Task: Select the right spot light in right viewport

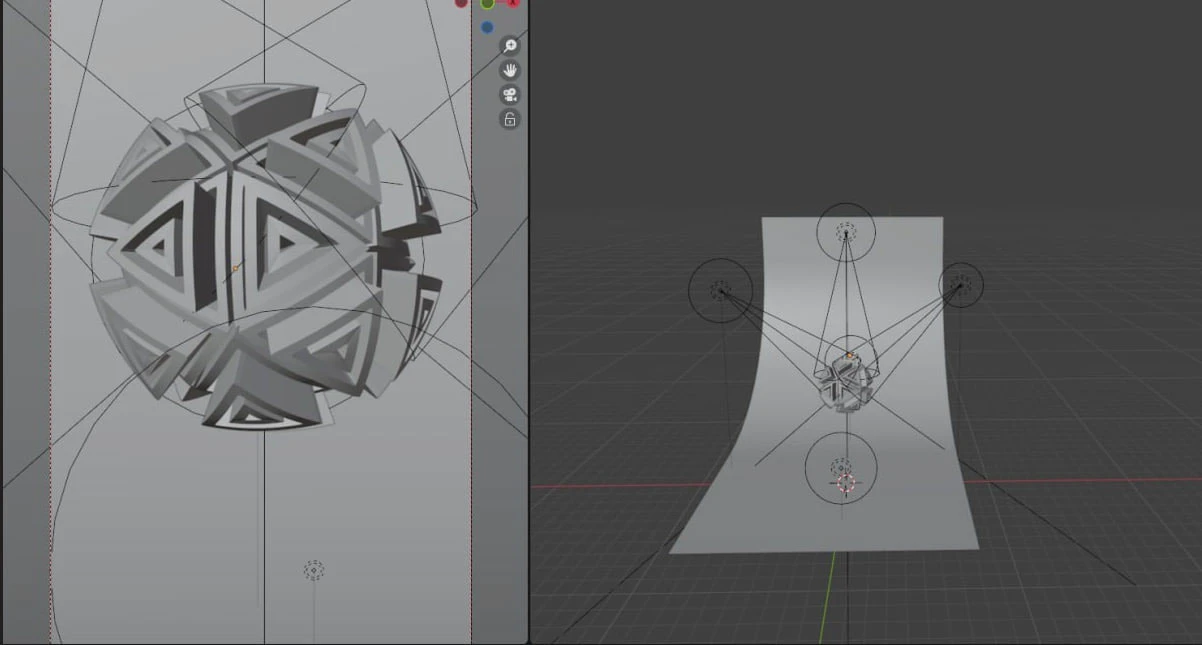Action: pyautogui.click(x=960, y=285)
